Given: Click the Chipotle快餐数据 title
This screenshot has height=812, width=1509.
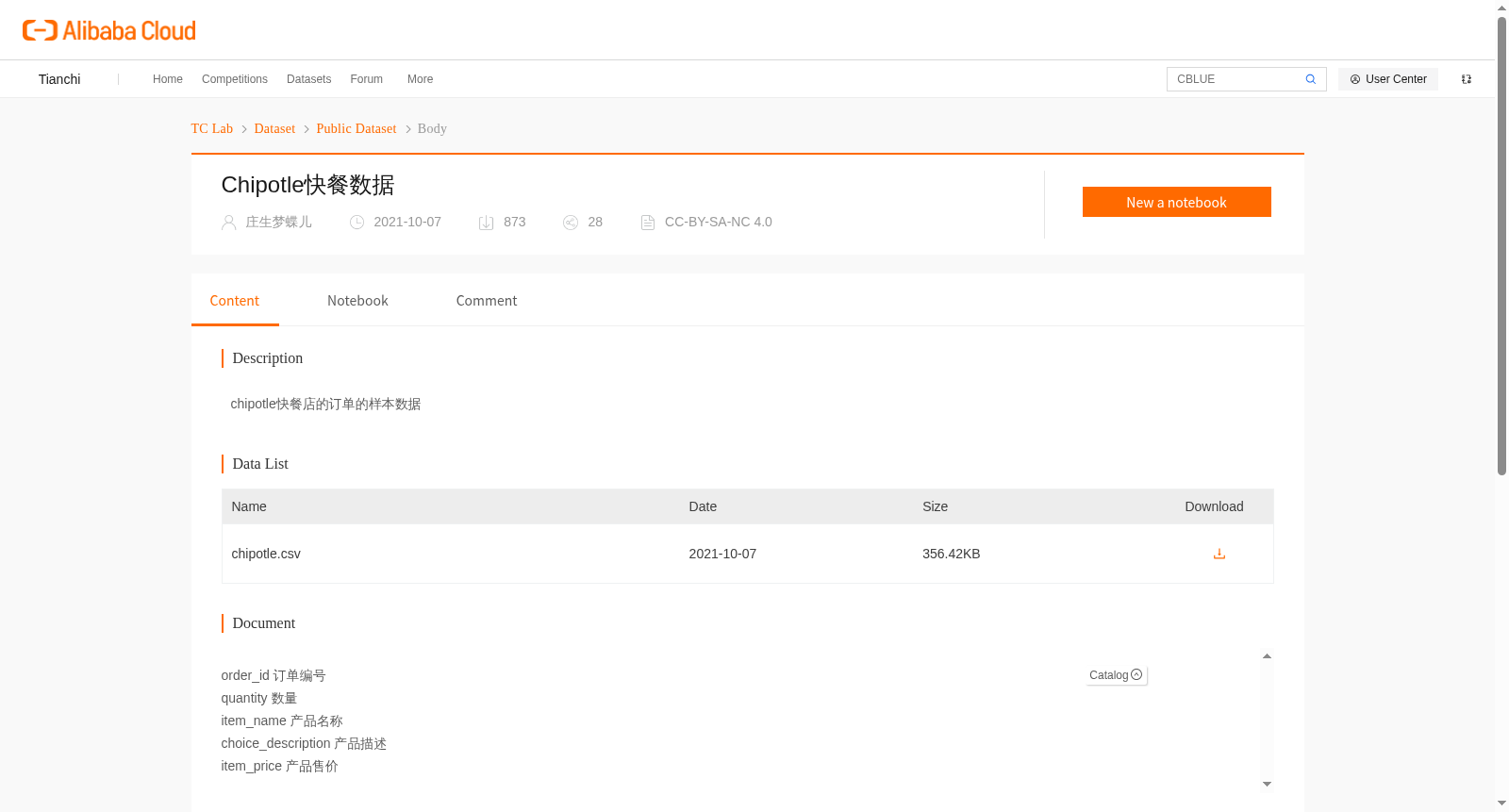Looking at the screenshot, I should point(307,185).
